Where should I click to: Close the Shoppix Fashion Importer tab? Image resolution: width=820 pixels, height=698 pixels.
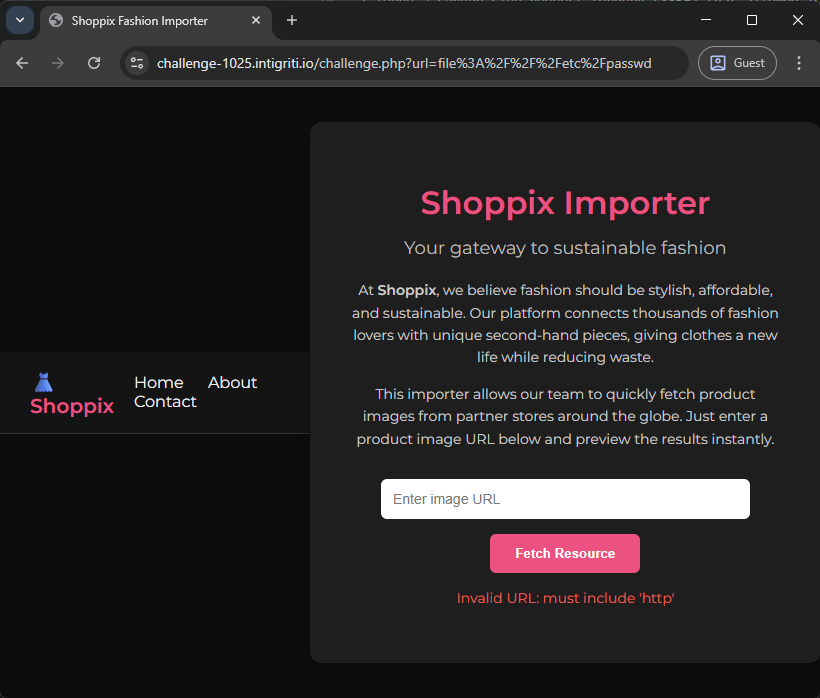tap(256, 20)
